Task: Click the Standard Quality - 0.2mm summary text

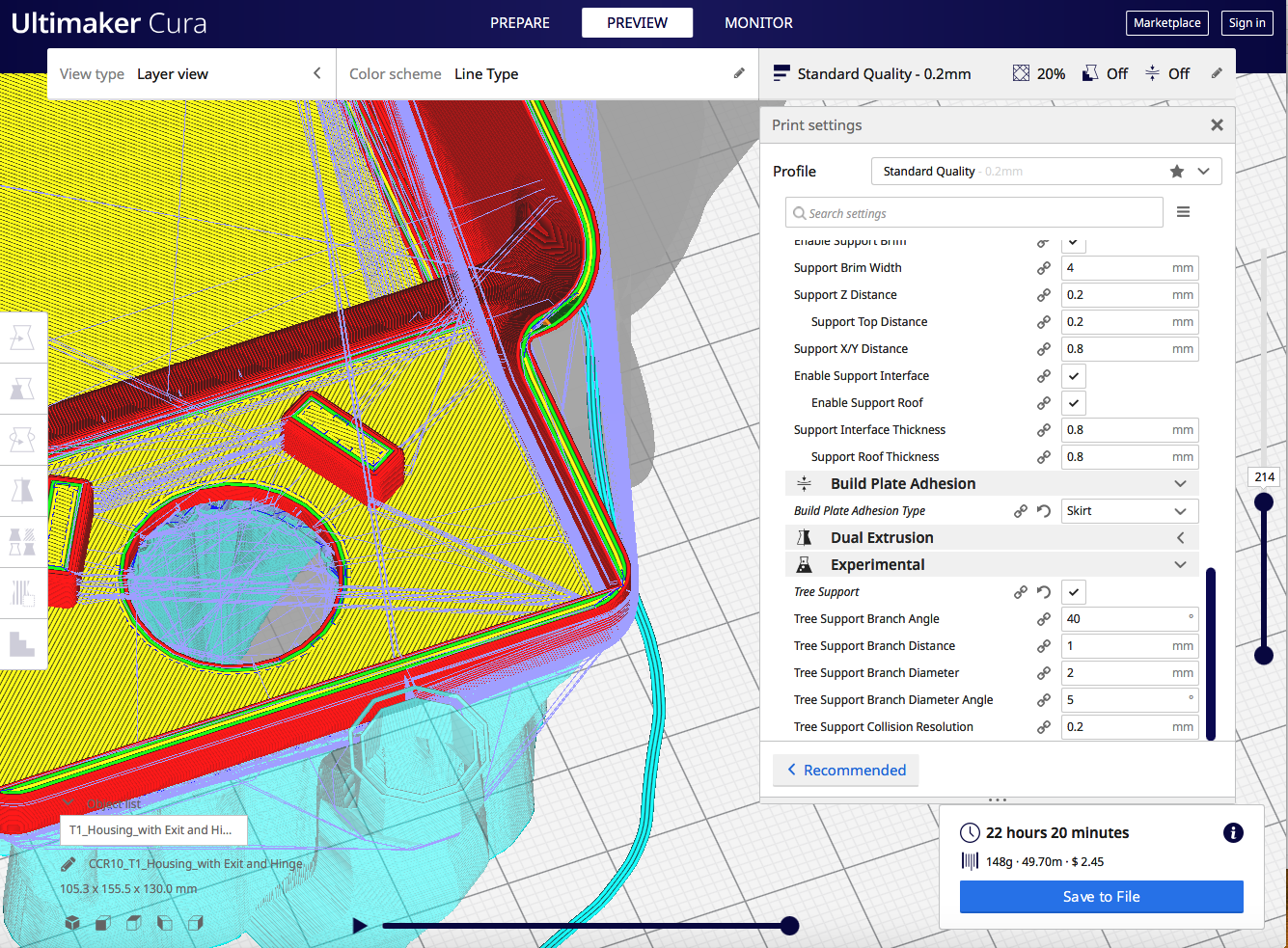Action: coord(884,74)
